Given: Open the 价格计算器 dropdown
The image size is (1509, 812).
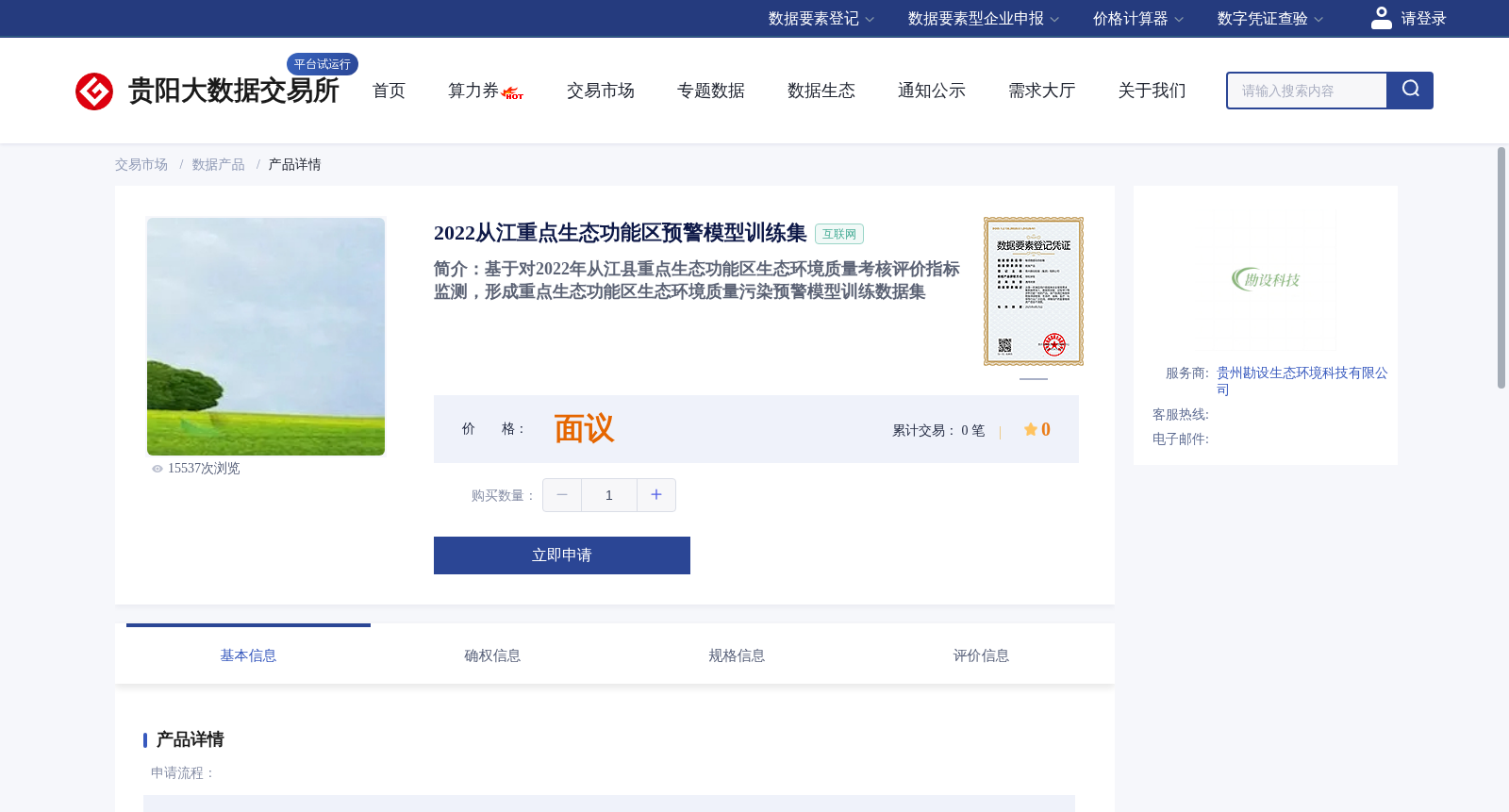Looking at the screenshot, I should (x=1138, y=19).
